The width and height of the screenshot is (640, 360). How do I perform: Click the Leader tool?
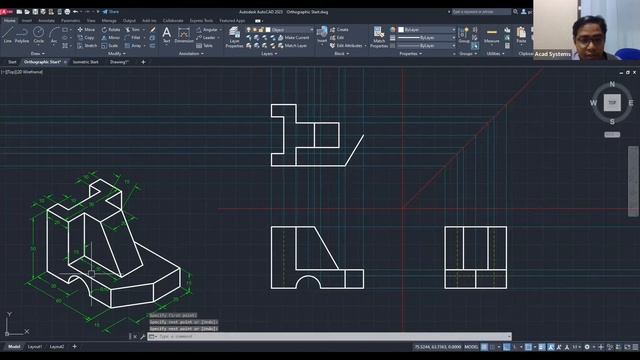tap(206, 38)
